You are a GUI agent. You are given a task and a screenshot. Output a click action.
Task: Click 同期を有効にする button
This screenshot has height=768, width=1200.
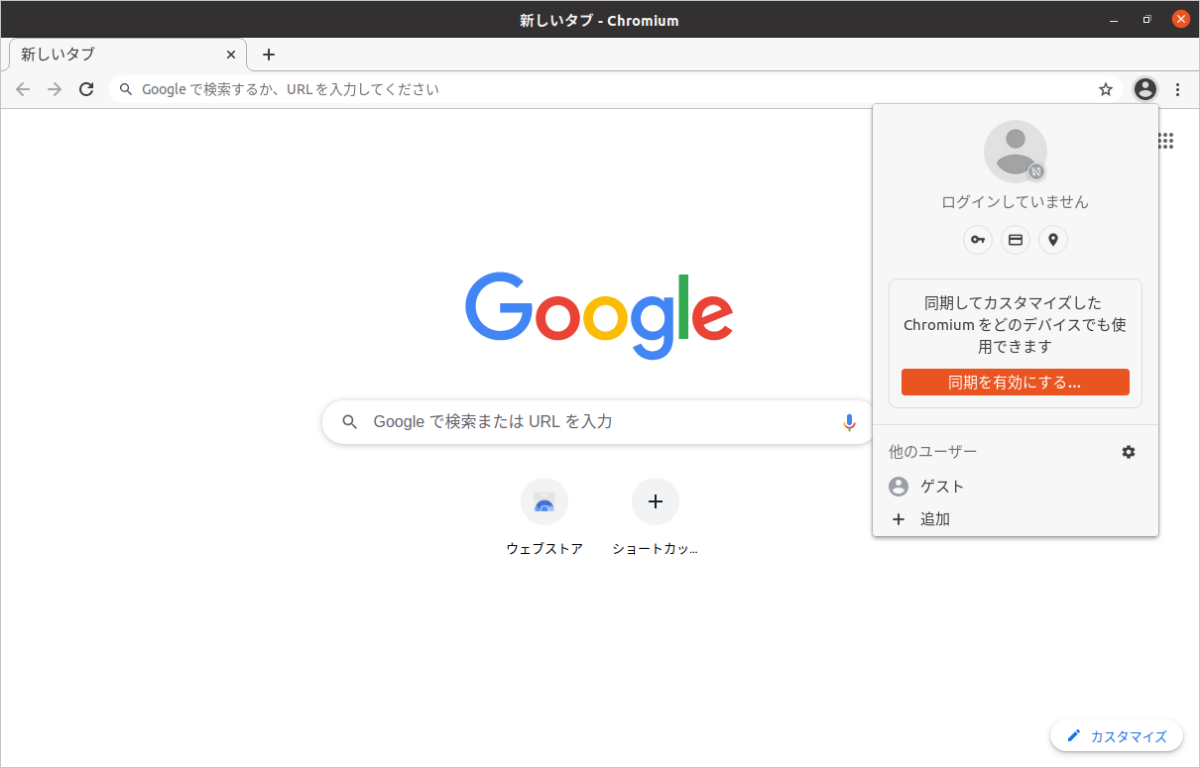(x=1015, y=382)
